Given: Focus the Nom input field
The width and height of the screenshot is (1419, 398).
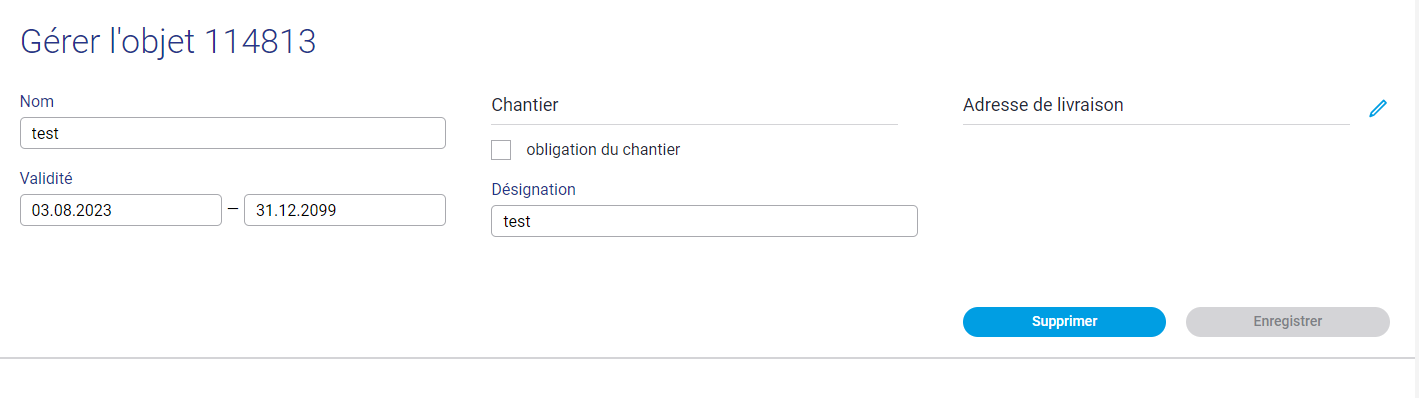Looking at the screenshot, I should (233, 133).
